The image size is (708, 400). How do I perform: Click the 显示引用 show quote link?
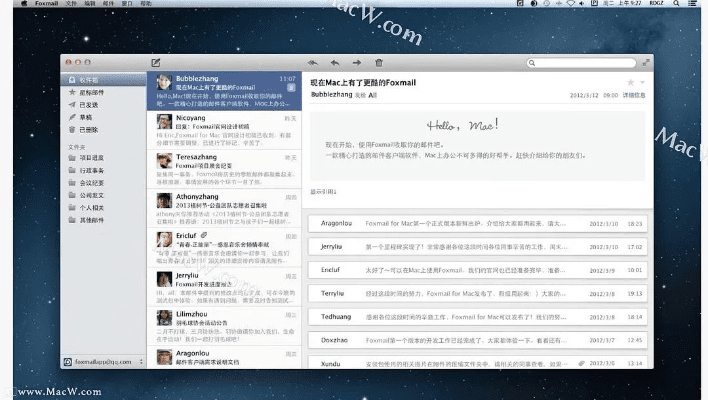(x=323, y=191)
